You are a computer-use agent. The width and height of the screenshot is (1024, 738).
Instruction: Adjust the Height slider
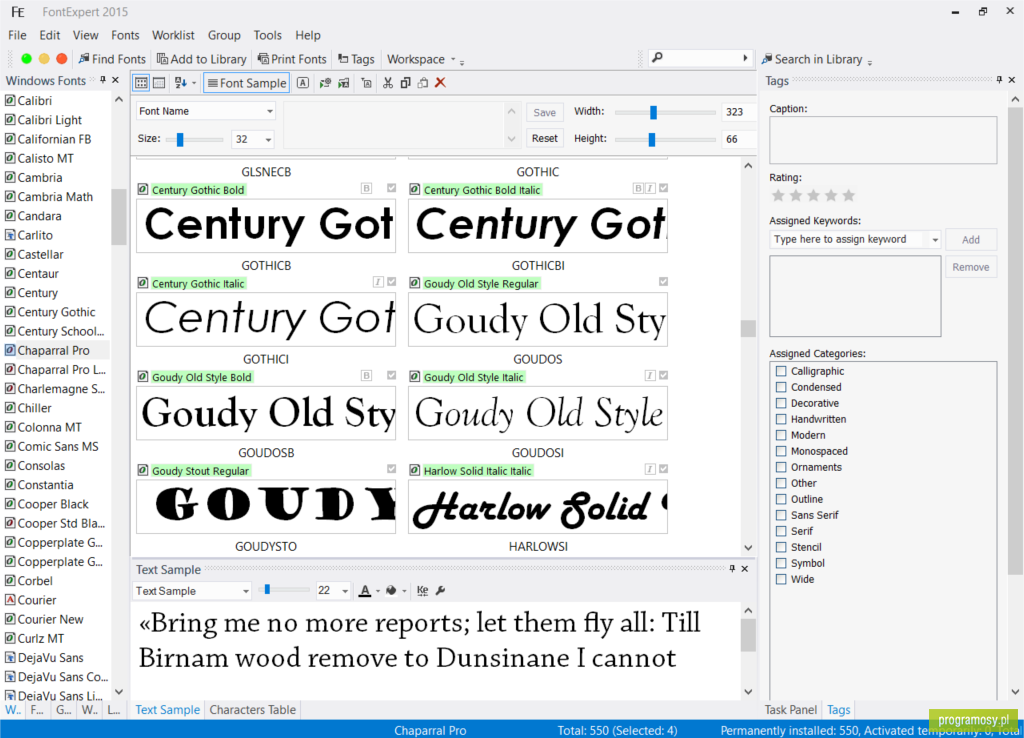(x=651, y=139)
